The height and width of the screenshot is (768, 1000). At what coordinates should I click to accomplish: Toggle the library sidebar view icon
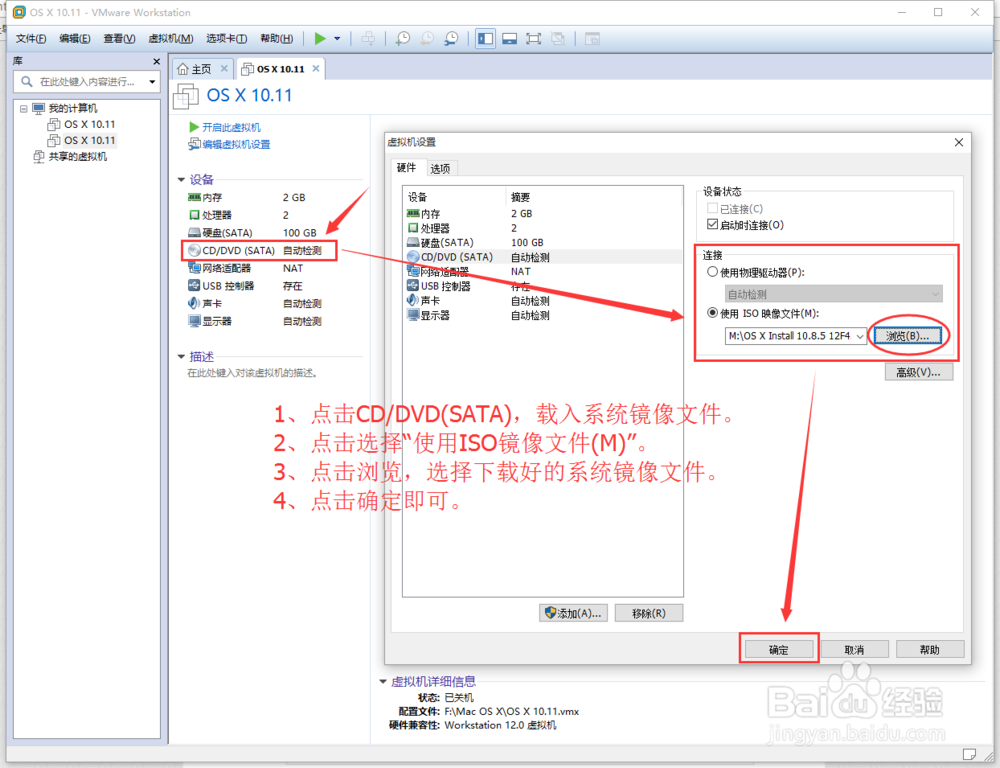(x=485, y=39)
